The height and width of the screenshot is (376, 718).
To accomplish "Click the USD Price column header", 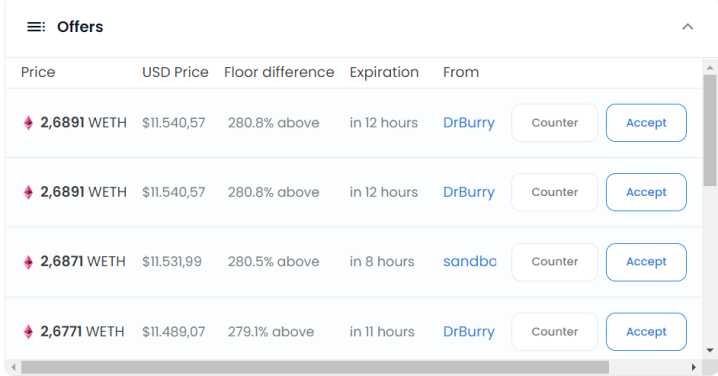I will (x=175, y=72).
